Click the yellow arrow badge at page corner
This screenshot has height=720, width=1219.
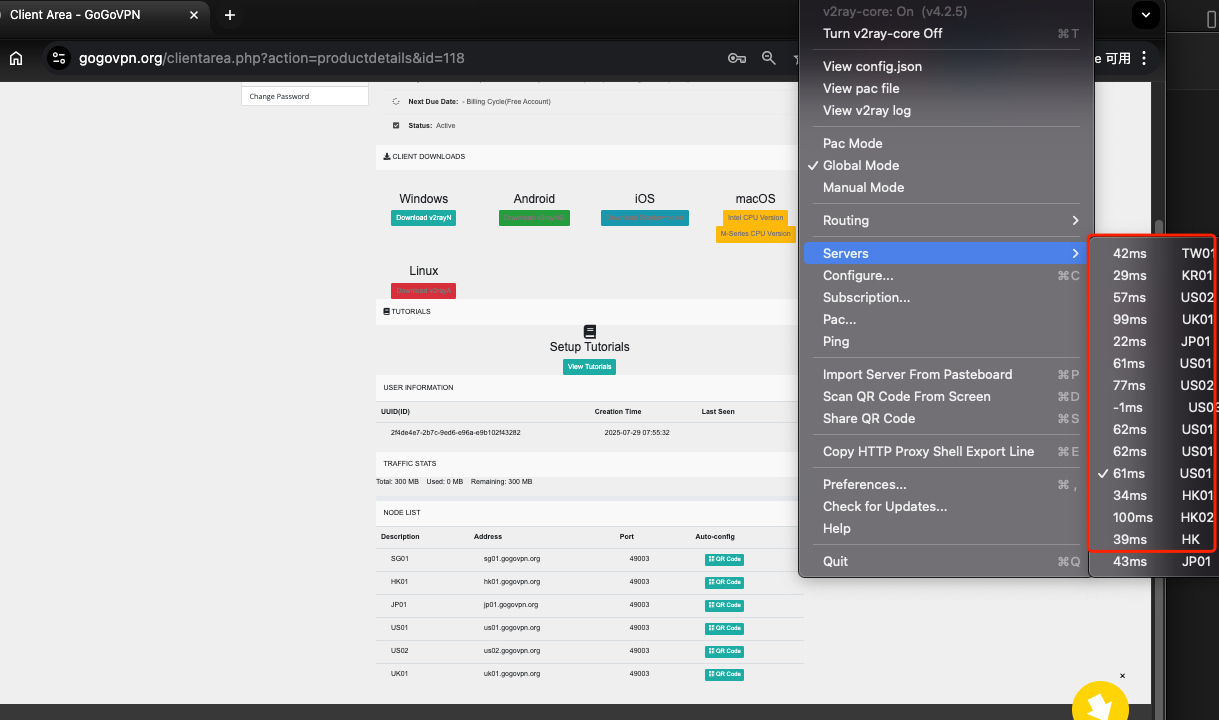coord(1100,704)
